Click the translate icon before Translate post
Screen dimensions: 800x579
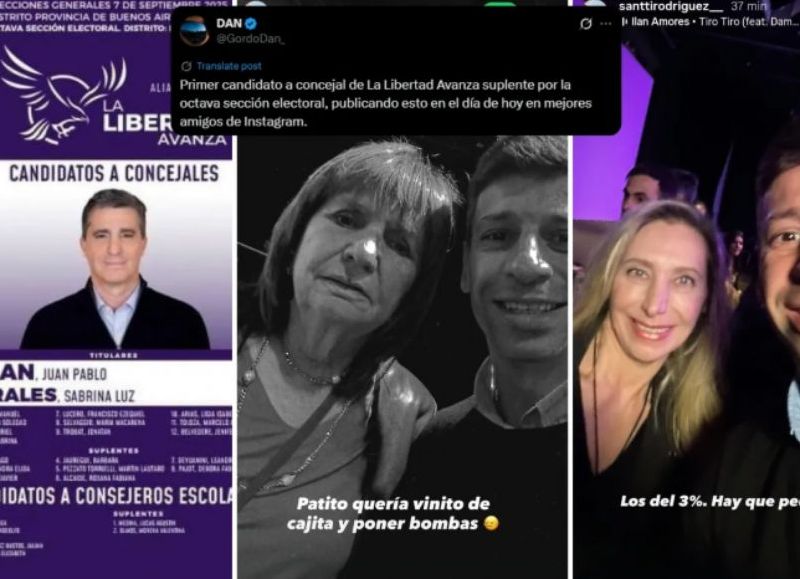click(186, 66)
